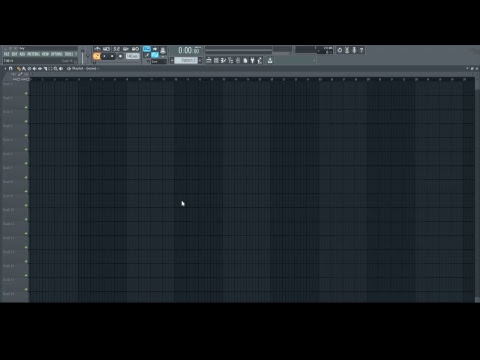Open the Playlist options menu arrow
The width and height of the screenshot is (480, 360).
point(5,68)
